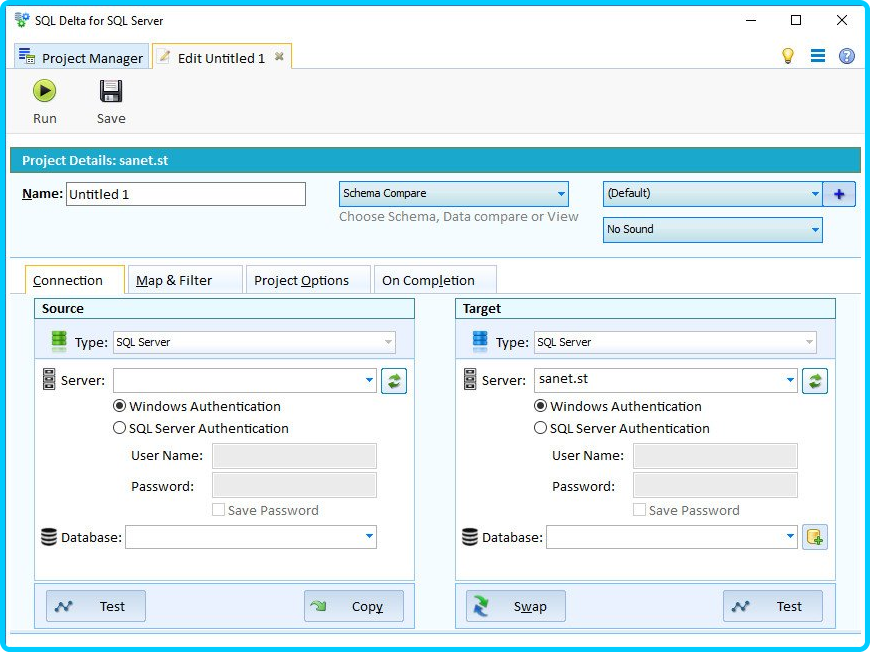Open the Connection tab

tap(74, 280)
